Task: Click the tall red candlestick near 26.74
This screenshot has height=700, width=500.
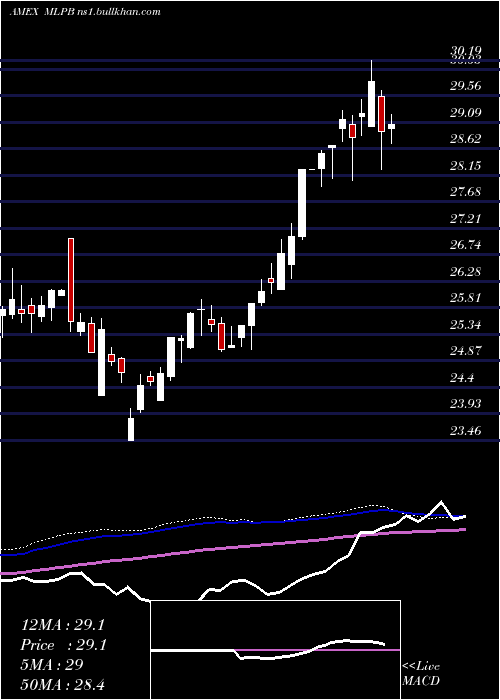Action: (71, 280)
